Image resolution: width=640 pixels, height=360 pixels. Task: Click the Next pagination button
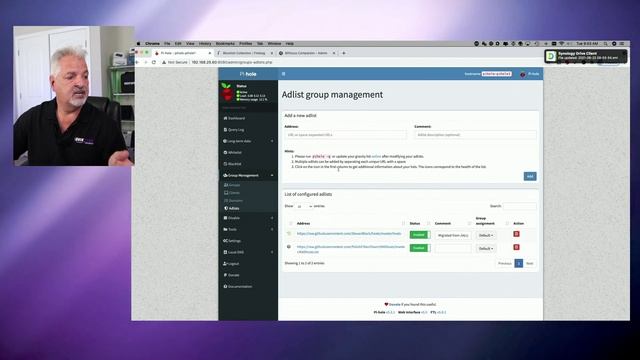529,264
